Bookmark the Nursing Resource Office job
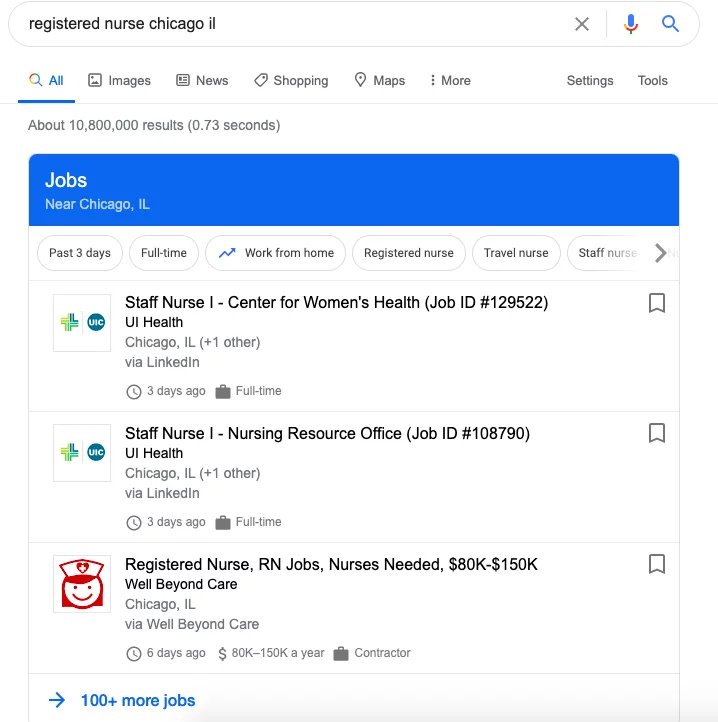718x722 pixels. click(x=657, y=433)
